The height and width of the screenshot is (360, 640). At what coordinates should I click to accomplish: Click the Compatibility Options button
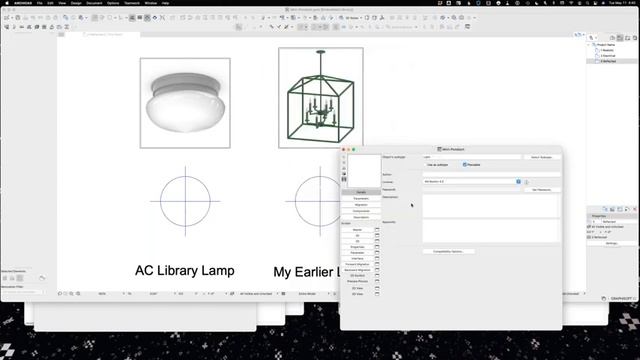pos(448,251)
